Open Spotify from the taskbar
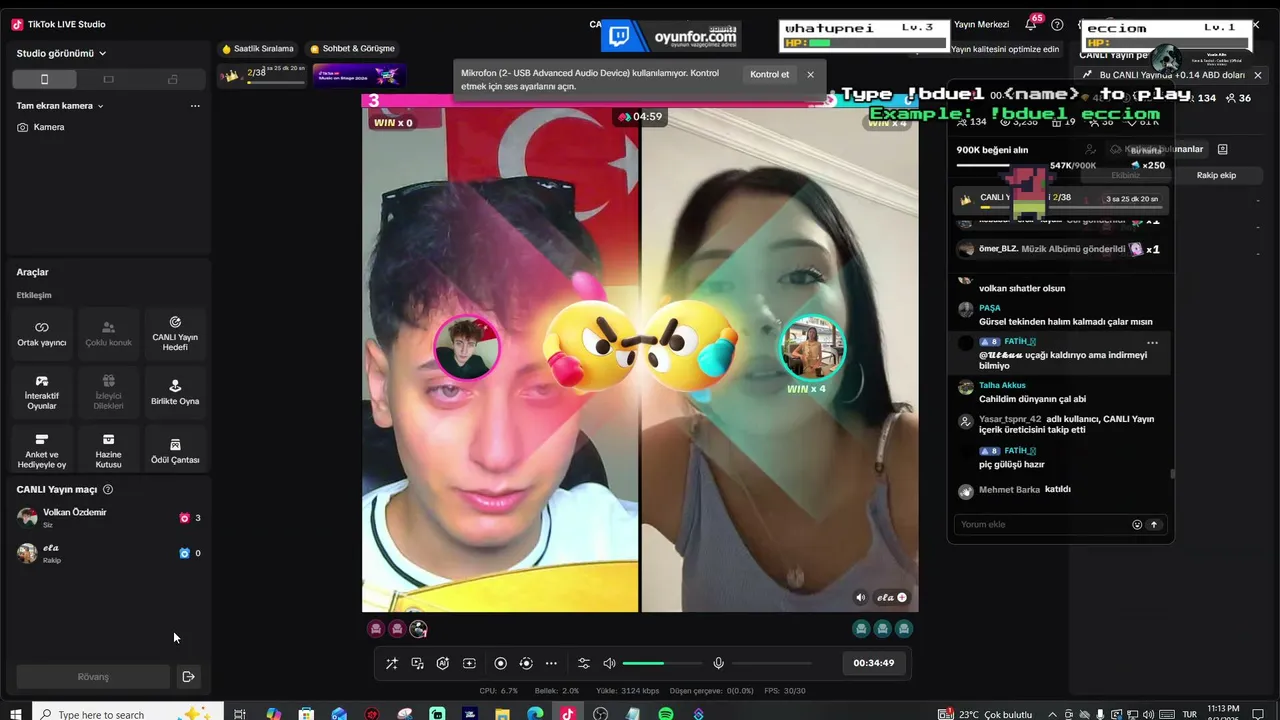Image resolution: width=1280 pixels, height=720 pixels. (x=666, y=714)
